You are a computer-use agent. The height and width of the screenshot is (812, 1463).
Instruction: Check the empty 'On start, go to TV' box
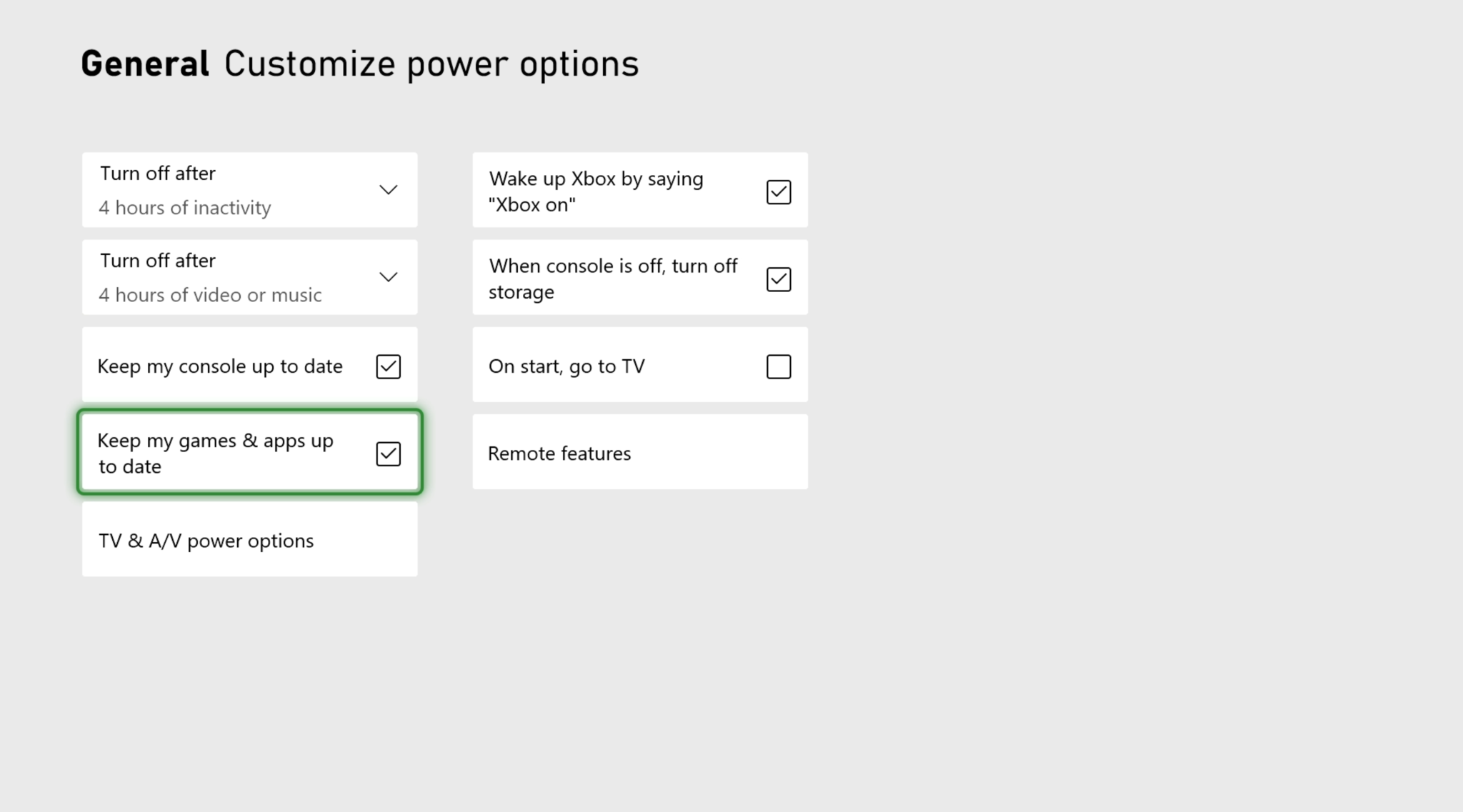tap(778, 366)
